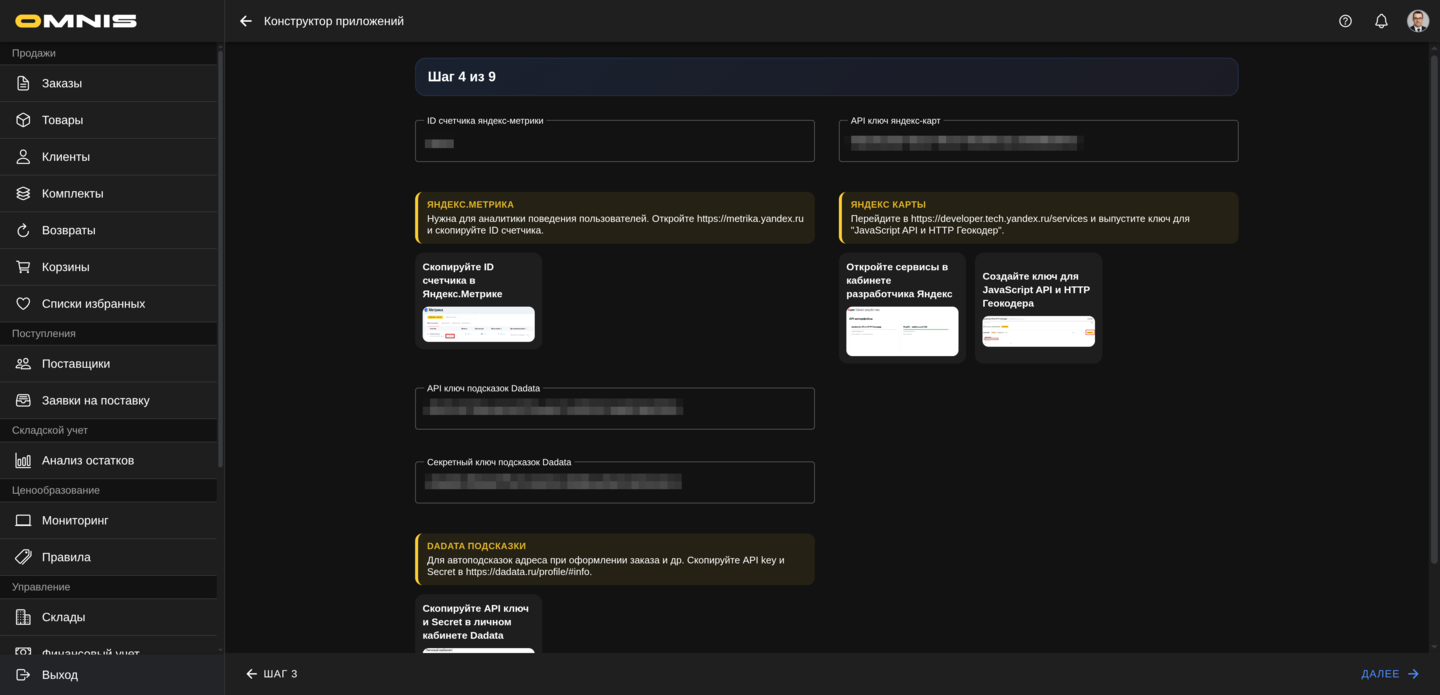
Task: Open the help question mark icon
Action: [1345, 21]
